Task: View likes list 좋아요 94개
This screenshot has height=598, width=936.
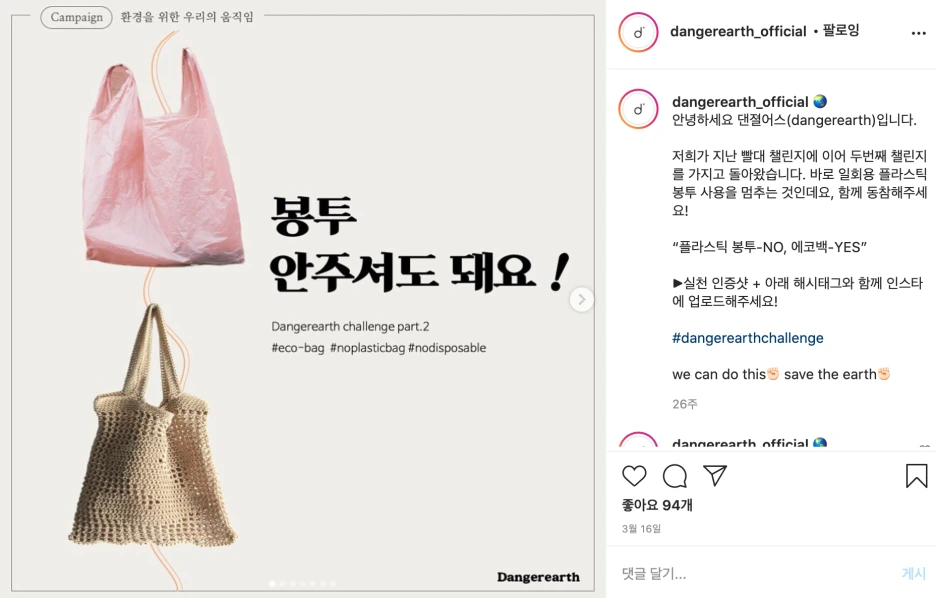Action: pos(657,505)
